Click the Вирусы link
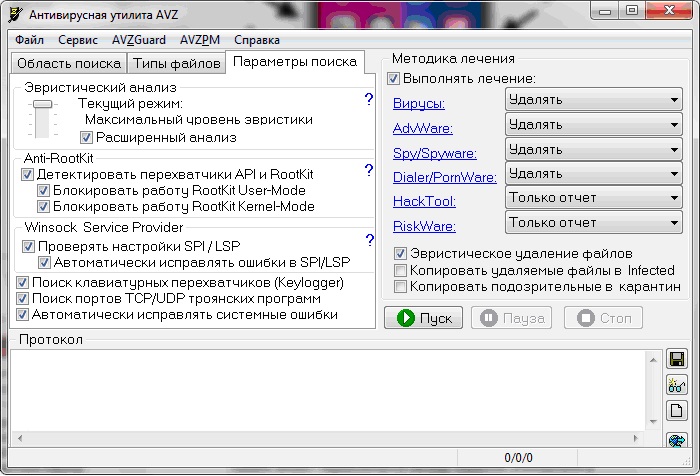 coord(419,104)
